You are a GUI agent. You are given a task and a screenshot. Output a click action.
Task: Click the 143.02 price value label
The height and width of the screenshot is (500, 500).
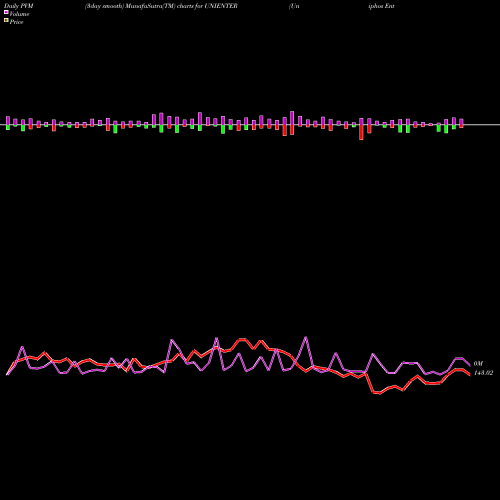(483, 373)
